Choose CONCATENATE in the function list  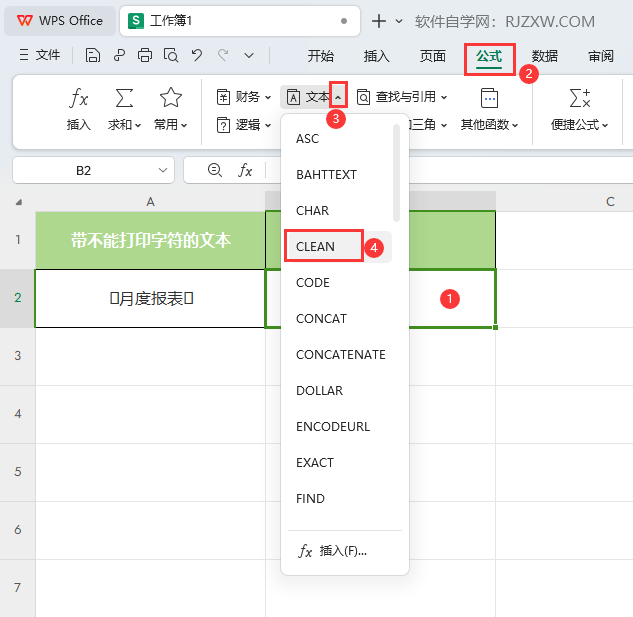[x=340, y=355]
